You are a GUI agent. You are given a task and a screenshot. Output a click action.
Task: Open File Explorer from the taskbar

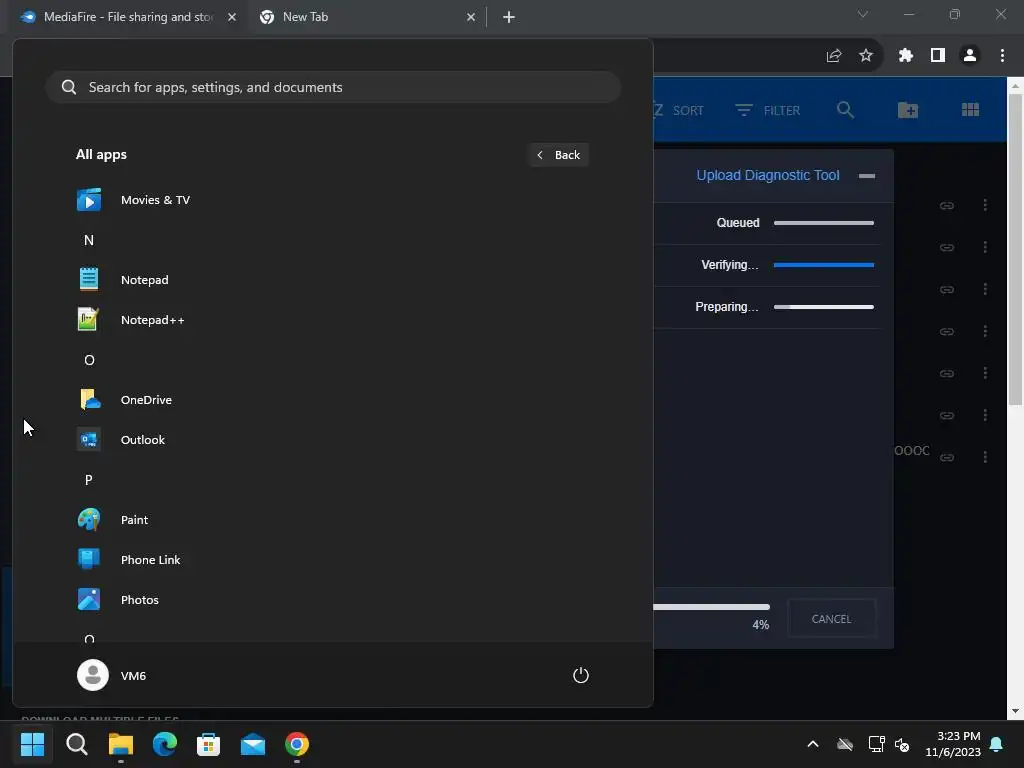(x=121, y=744)
